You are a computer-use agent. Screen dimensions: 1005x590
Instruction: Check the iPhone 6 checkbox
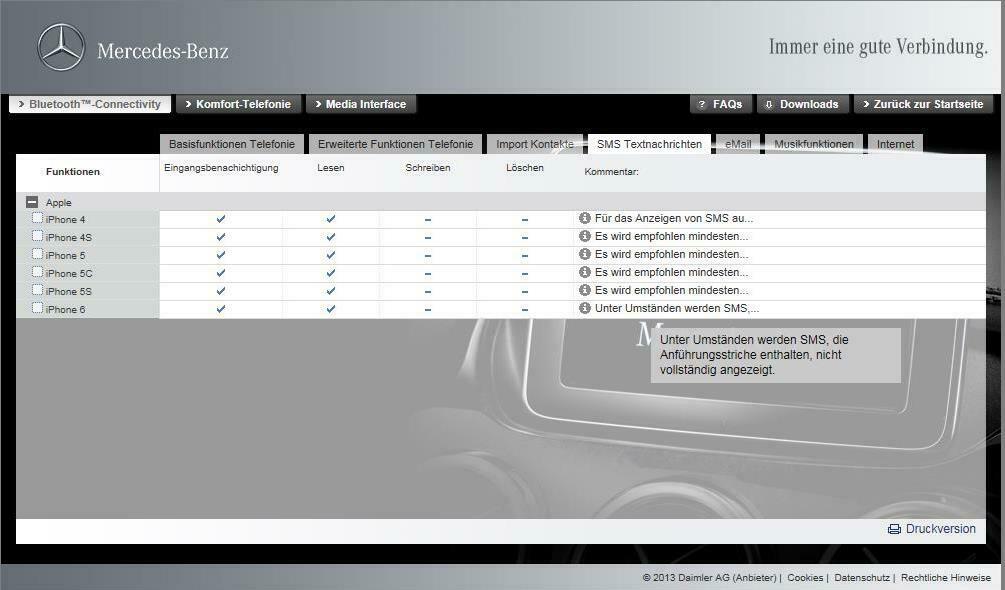click(38, 308)
